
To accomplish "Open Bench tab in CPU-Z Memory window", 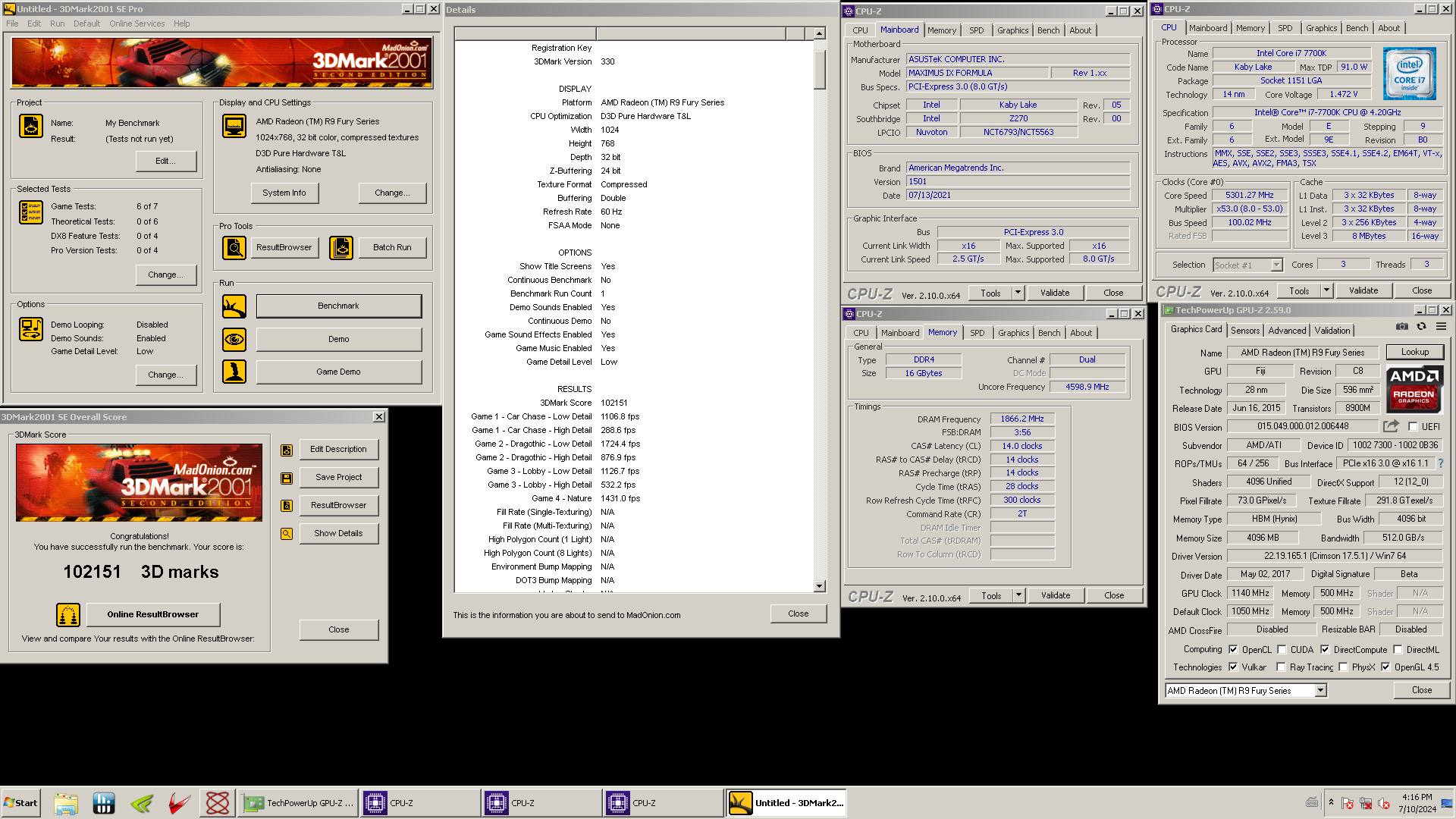I will (x=1049, y=333).
